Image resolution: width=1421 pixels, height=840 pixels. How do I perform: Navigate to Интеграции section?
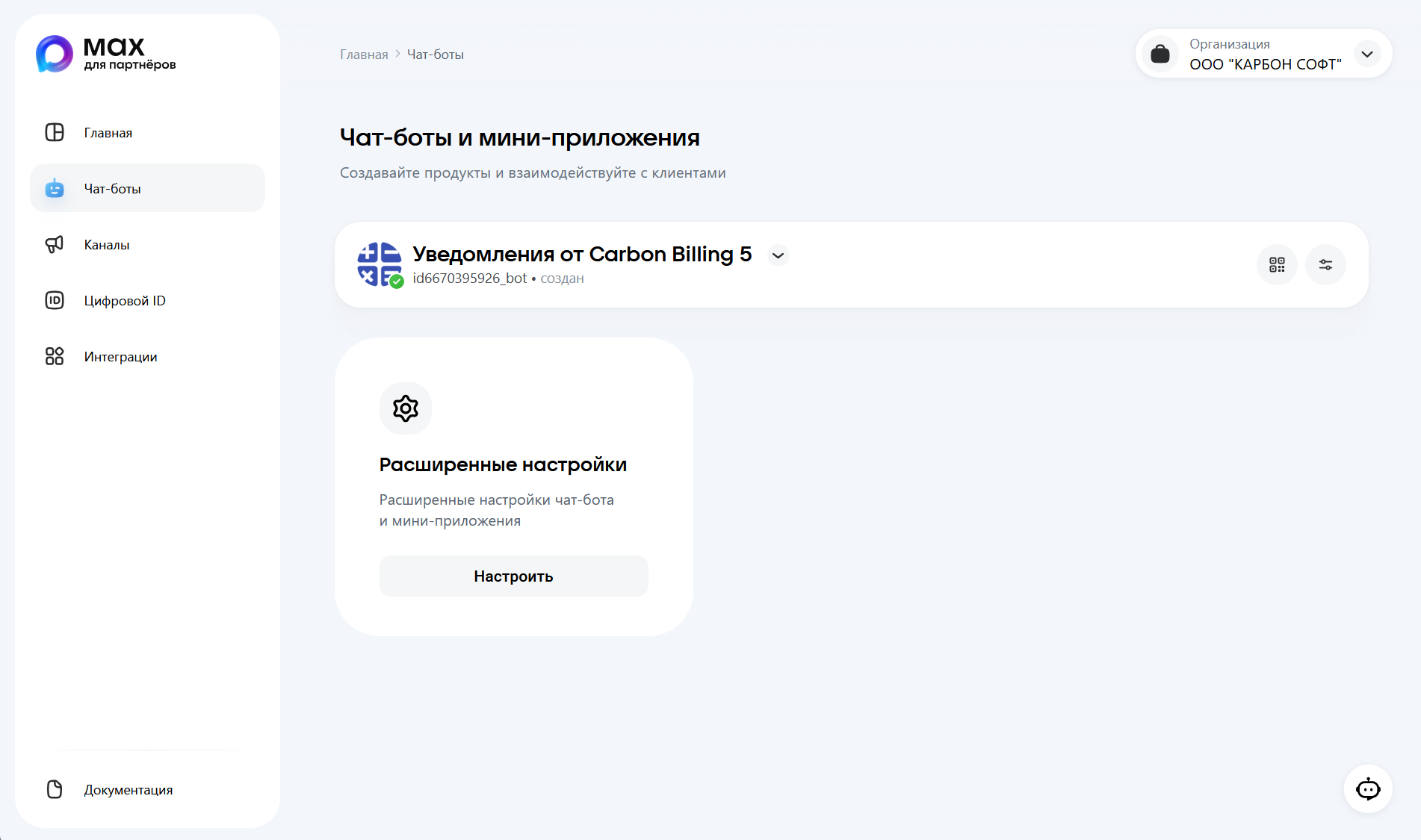(148, 356)
